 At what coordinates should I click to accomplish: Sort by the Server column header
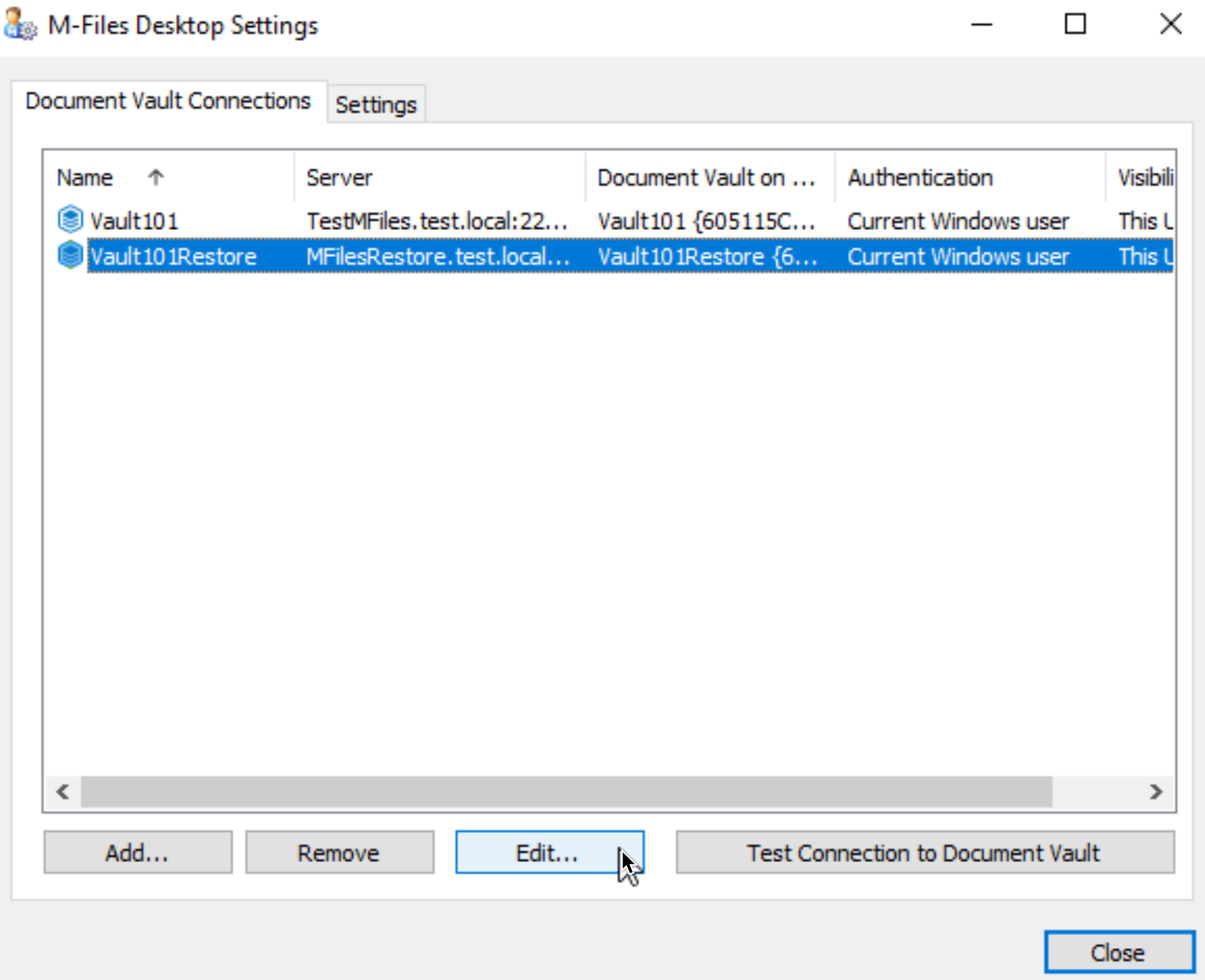coord(440,178)
